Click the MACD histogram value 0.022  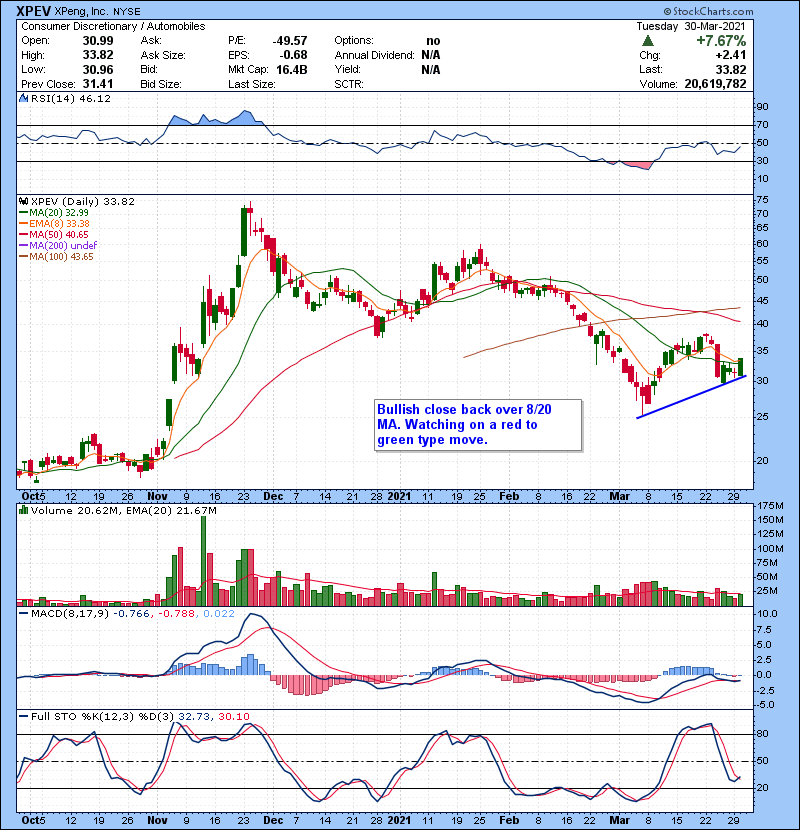pyautogui.click(x=219, y=614)
